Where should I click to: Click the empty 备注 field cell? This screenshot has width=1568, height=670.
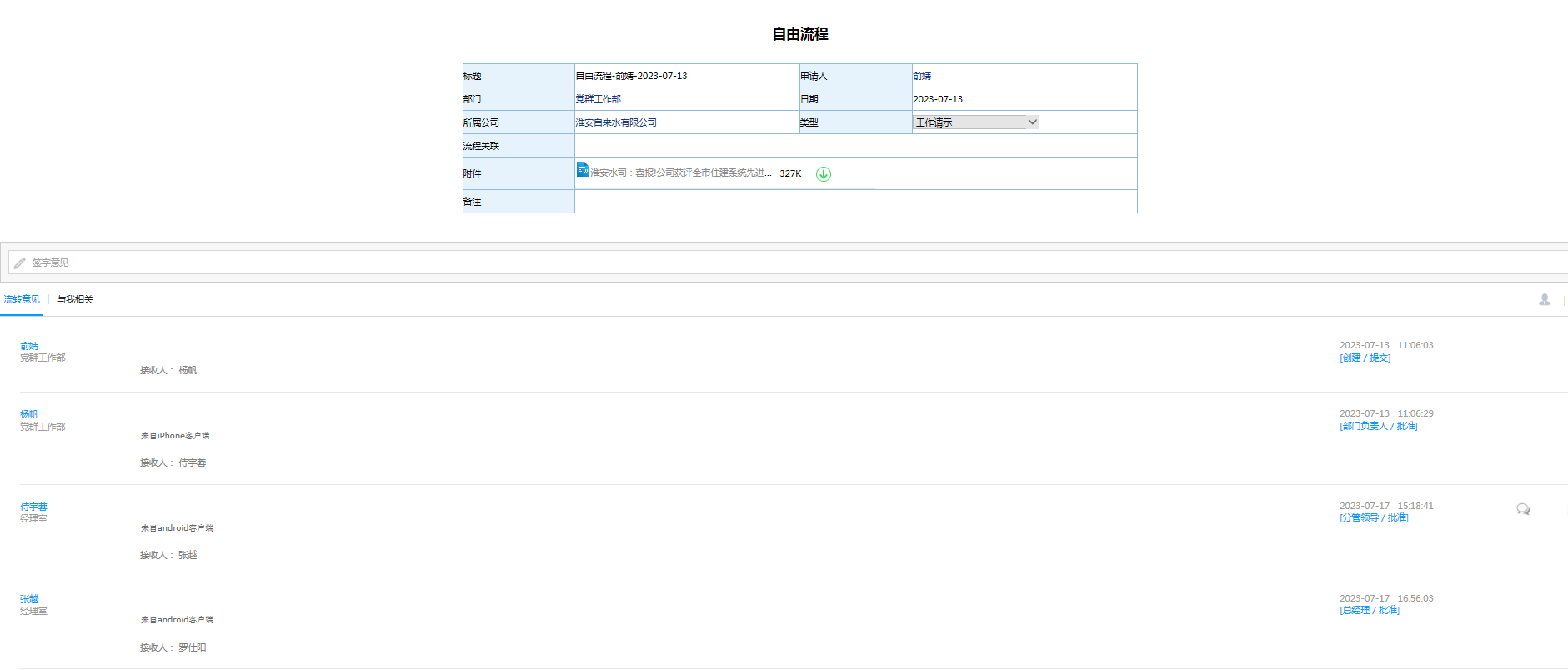pyautogui.click(x=855, y=202)
